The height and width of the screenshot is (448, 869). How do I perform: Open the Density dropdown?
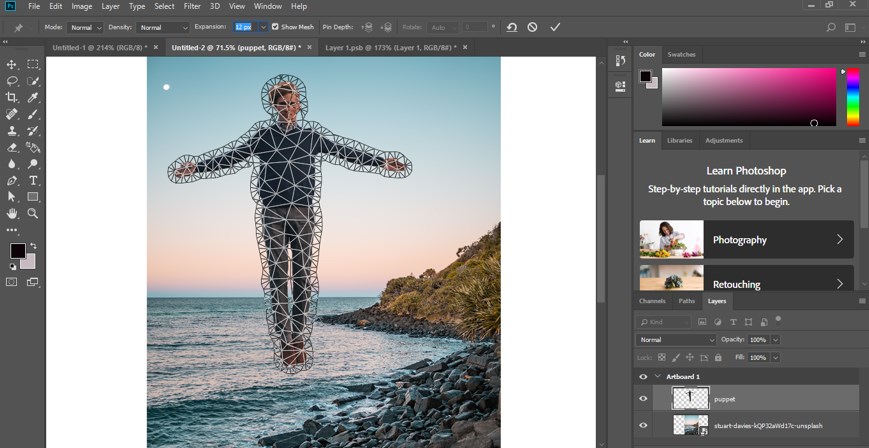(163, 27)
